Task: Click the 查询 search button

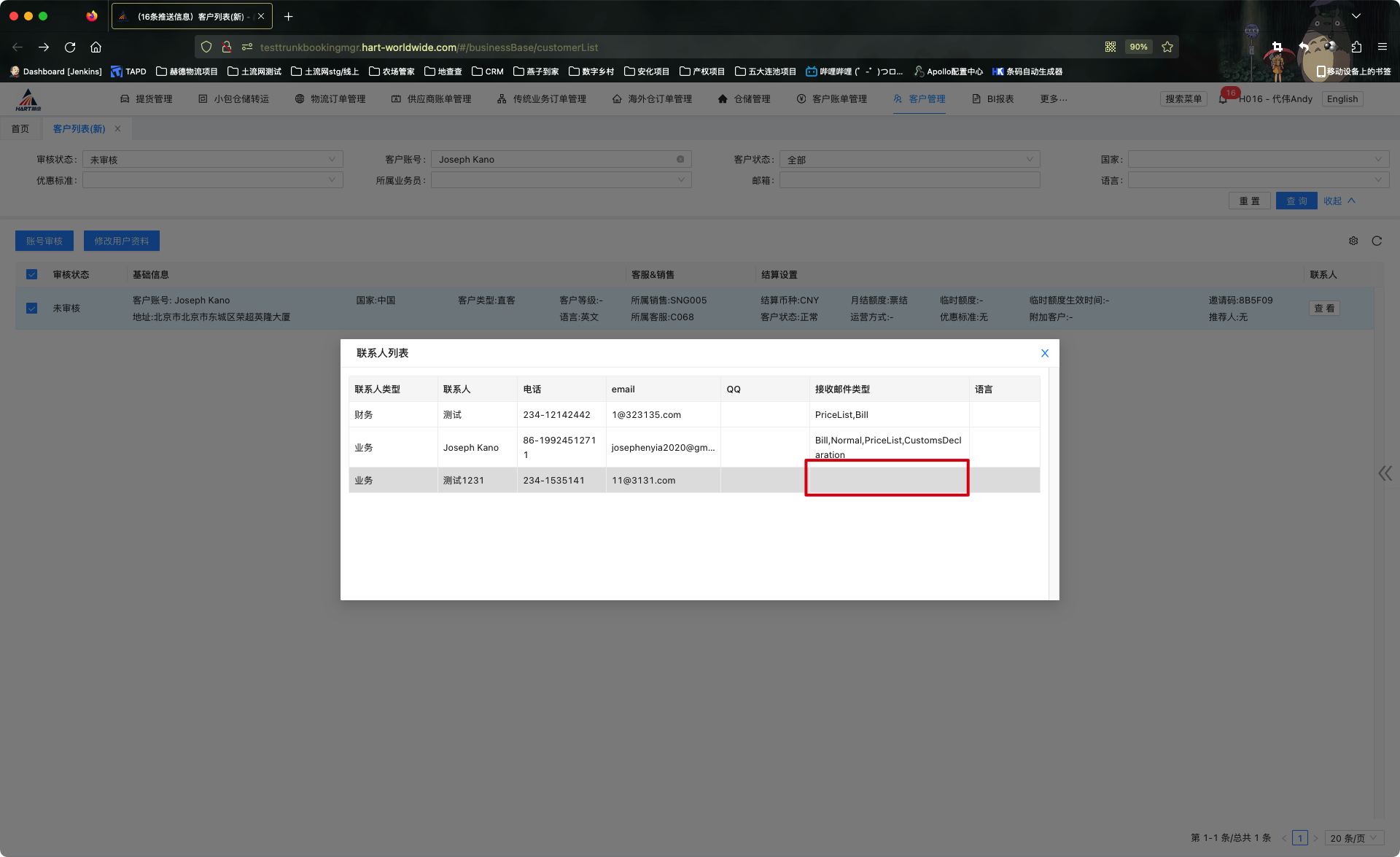Action: (x=1296, y=201)
